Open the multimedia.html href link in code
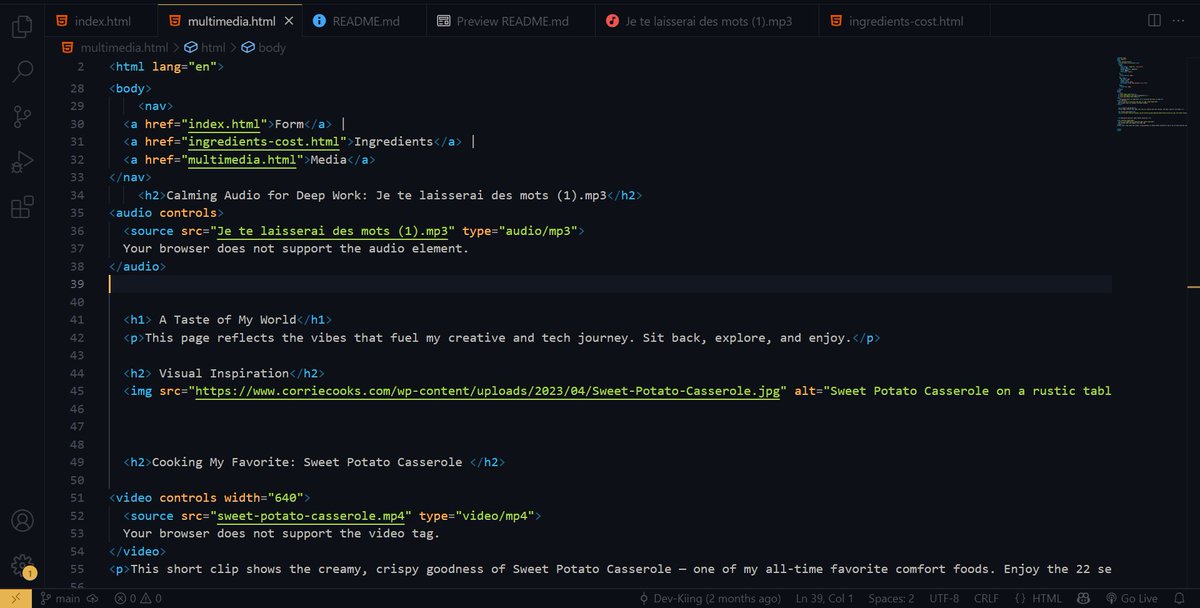This screenshot has width=1200, height=608. pos(242,160)
